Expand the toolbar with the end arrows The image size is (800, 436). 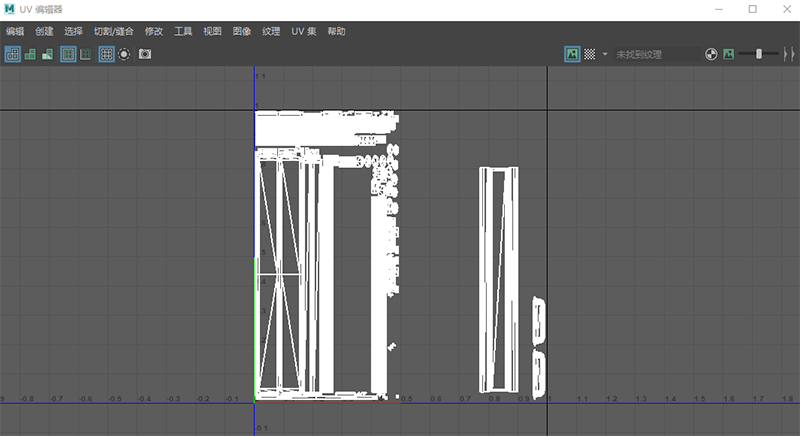coord(789,54)
